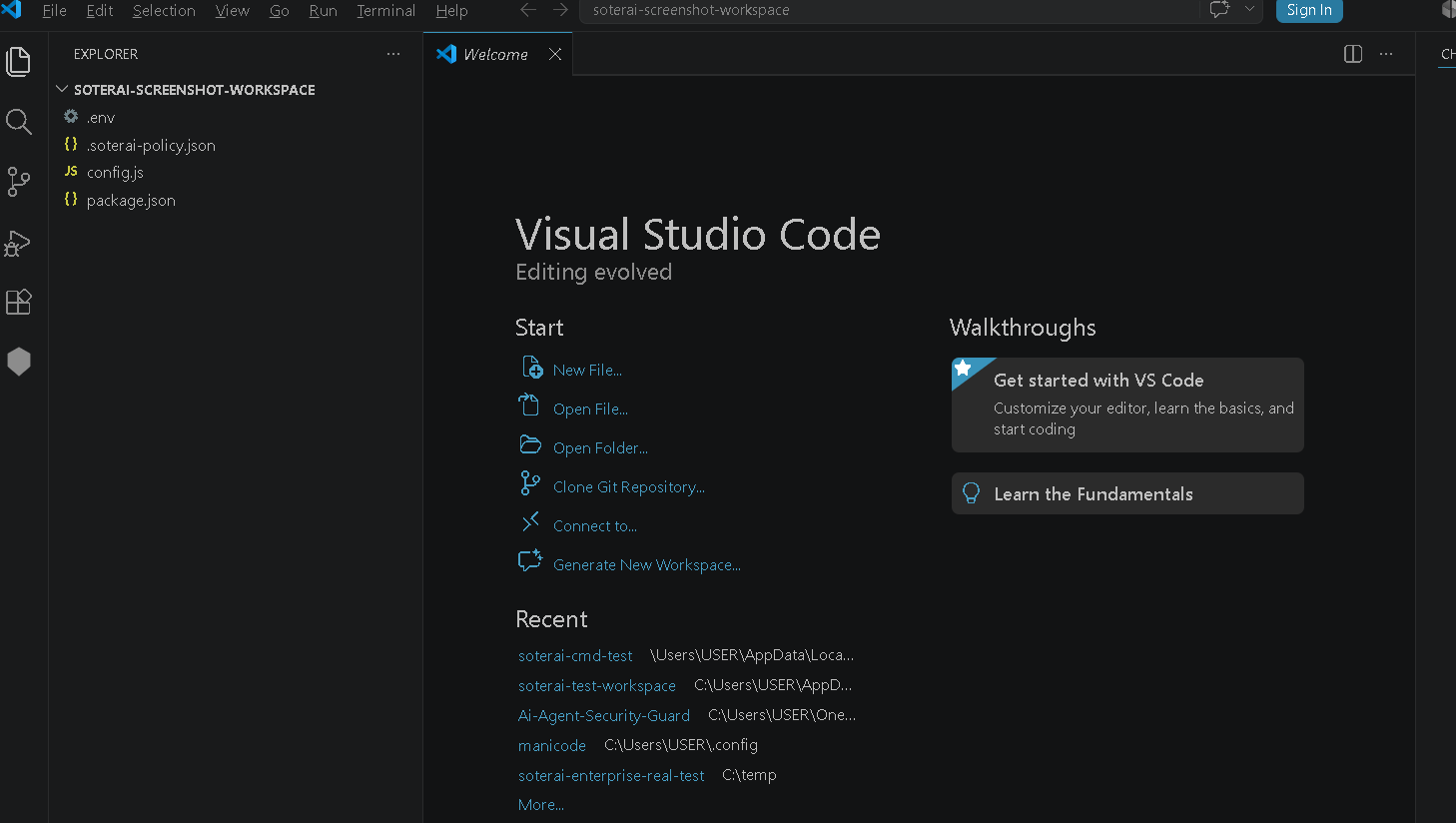Select the Welcome tab

coord(497,54)
